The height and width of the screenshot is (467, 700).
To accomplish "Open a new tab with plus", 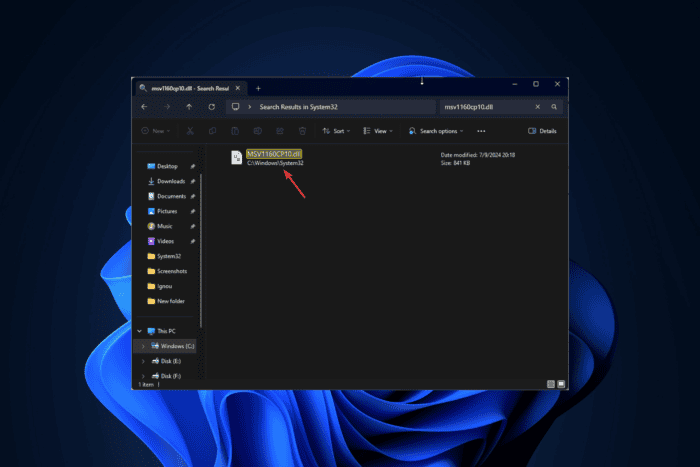I will 258,88.
